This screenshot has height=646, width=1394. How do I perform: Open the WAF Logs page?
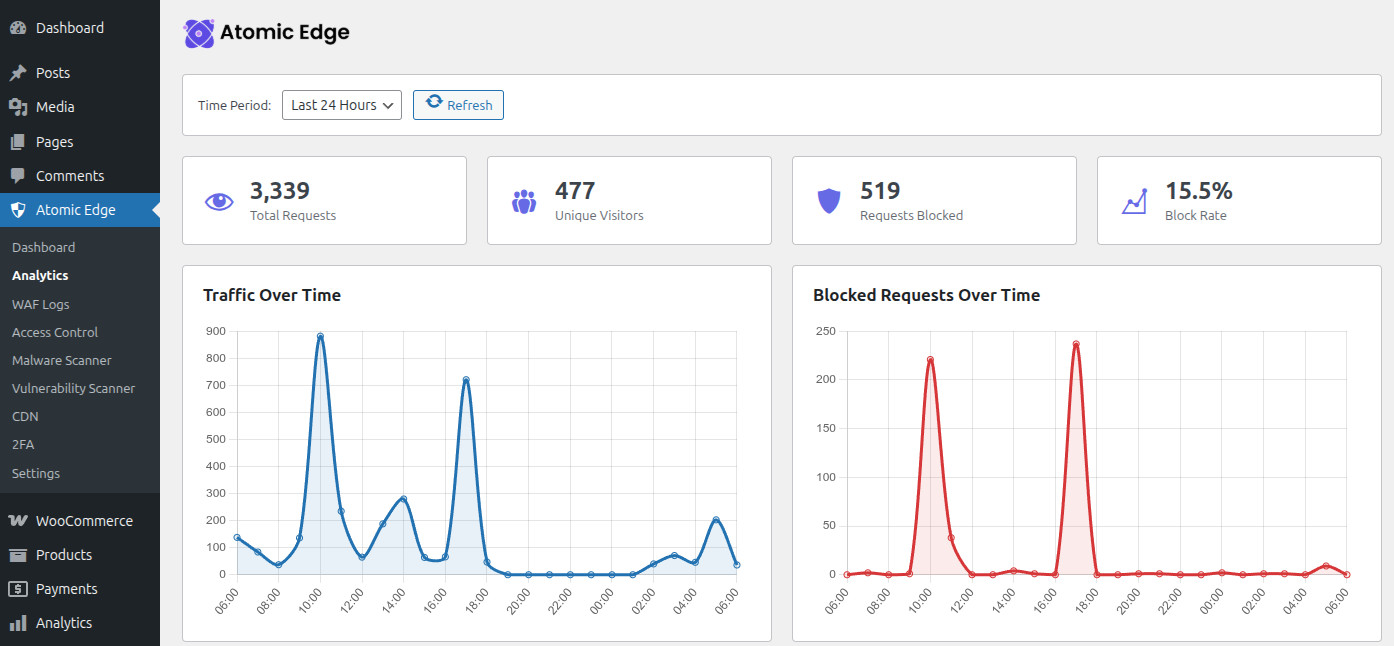40,304
